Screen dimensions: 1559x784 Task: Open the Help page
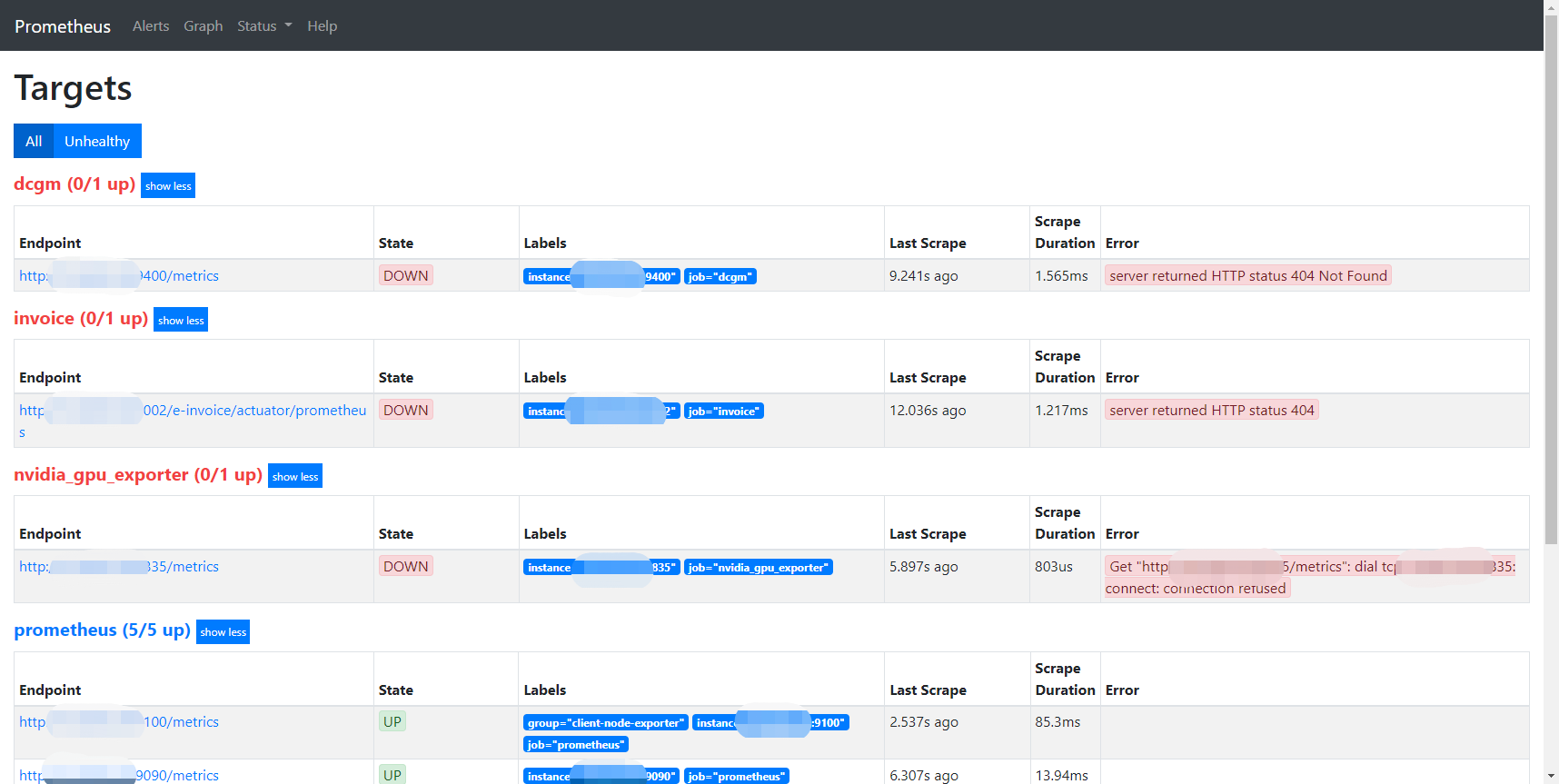322,26
